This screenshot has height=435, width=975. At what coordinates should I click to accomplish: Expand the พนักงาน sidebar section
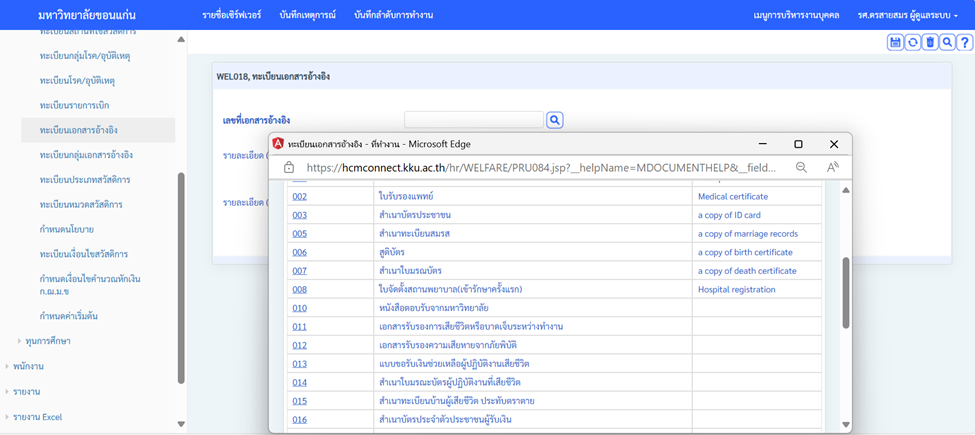[7, 366]
